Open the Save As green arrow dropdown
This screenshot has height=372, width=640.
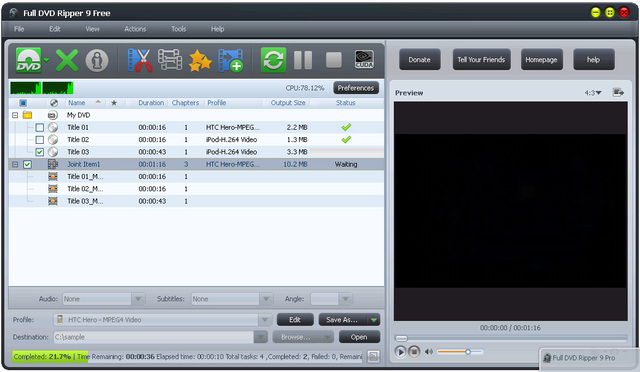(373, 320)
